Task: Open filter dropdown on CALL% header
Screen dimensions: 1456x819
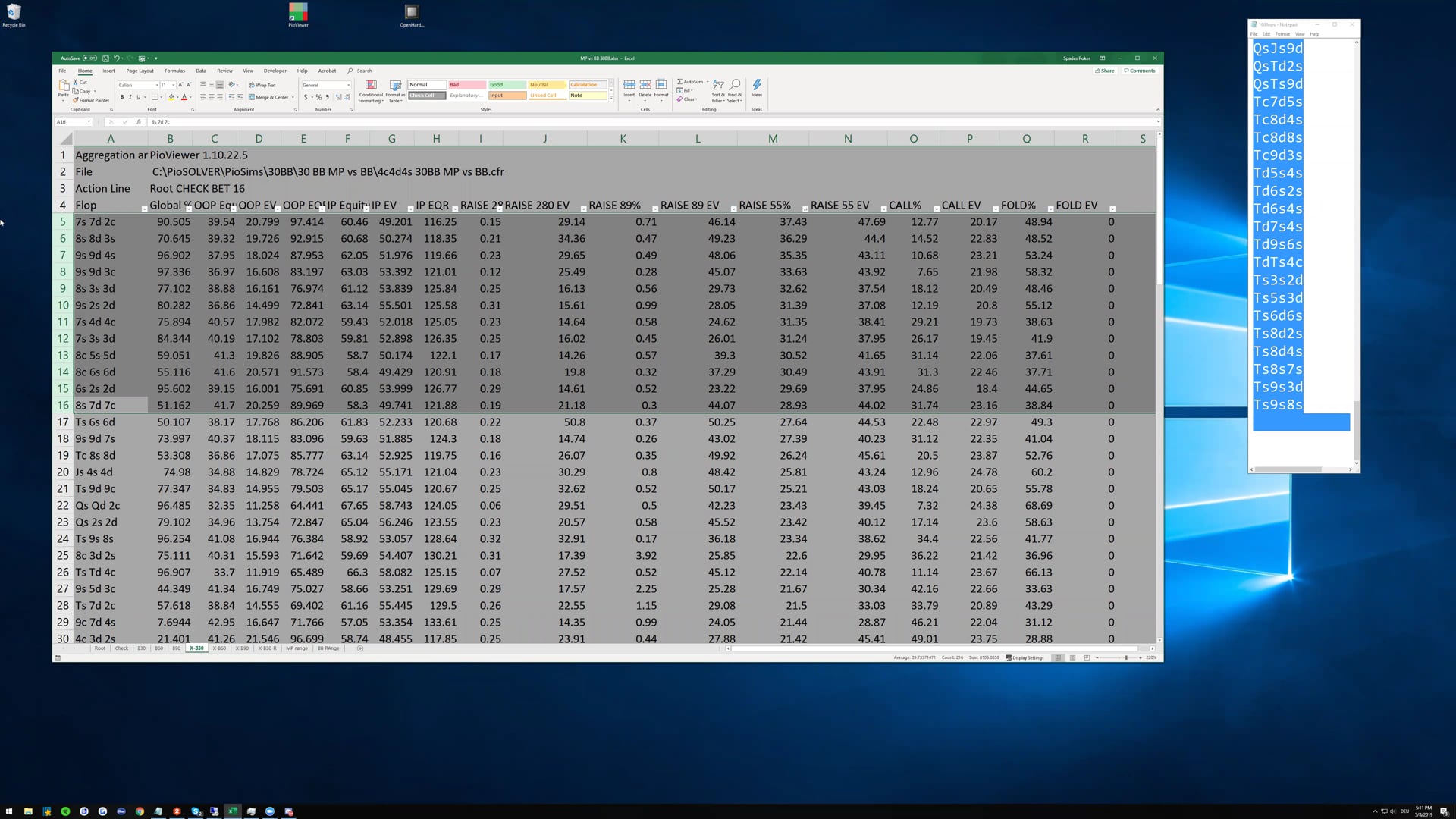Action: [x=937, y=209]
